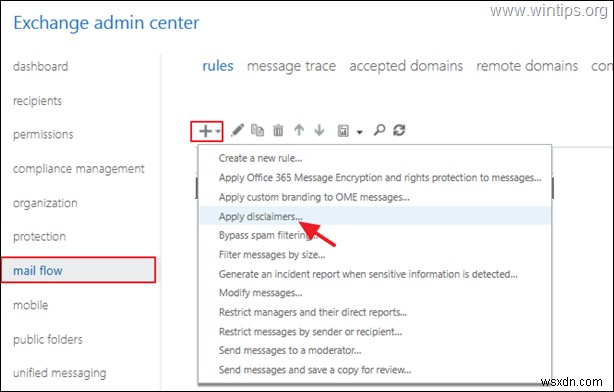Select Create a new rule...

(260, 158)
